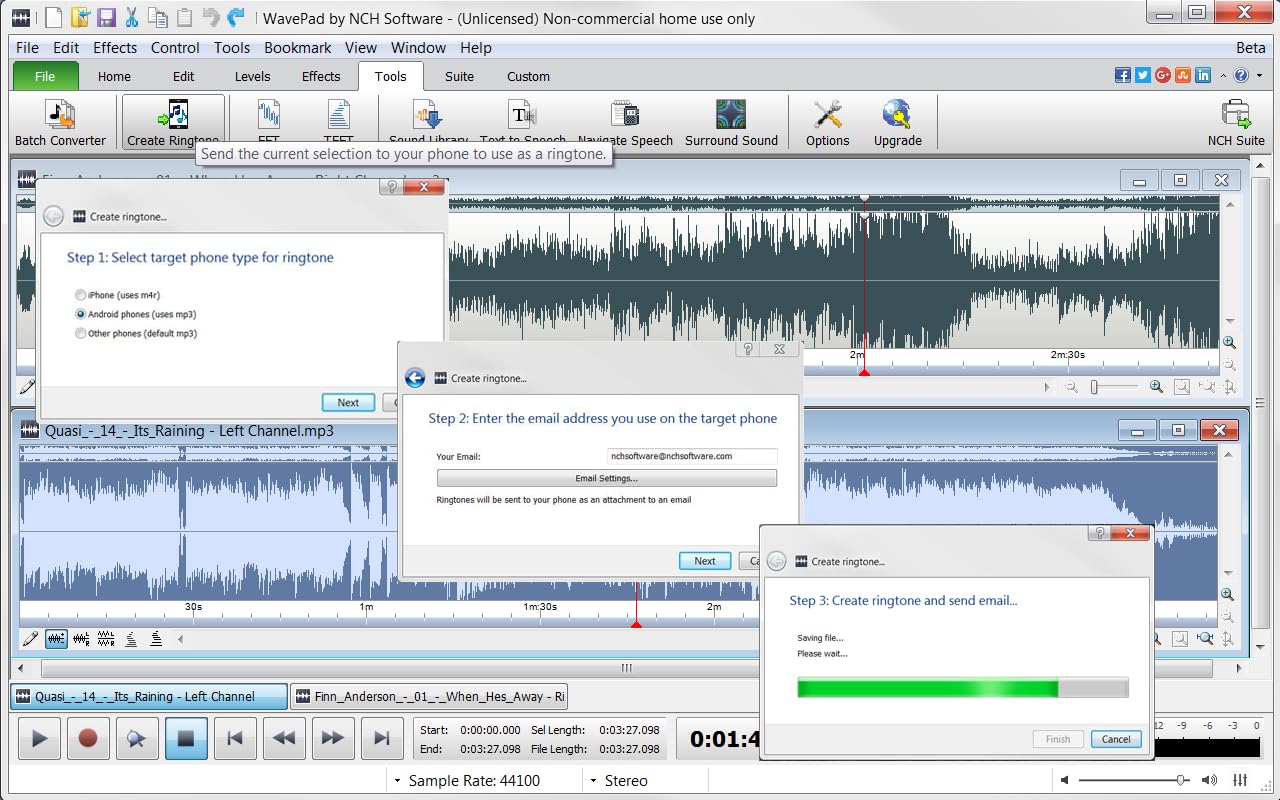Choose Other phones (default mp3) option

point(81,333)
